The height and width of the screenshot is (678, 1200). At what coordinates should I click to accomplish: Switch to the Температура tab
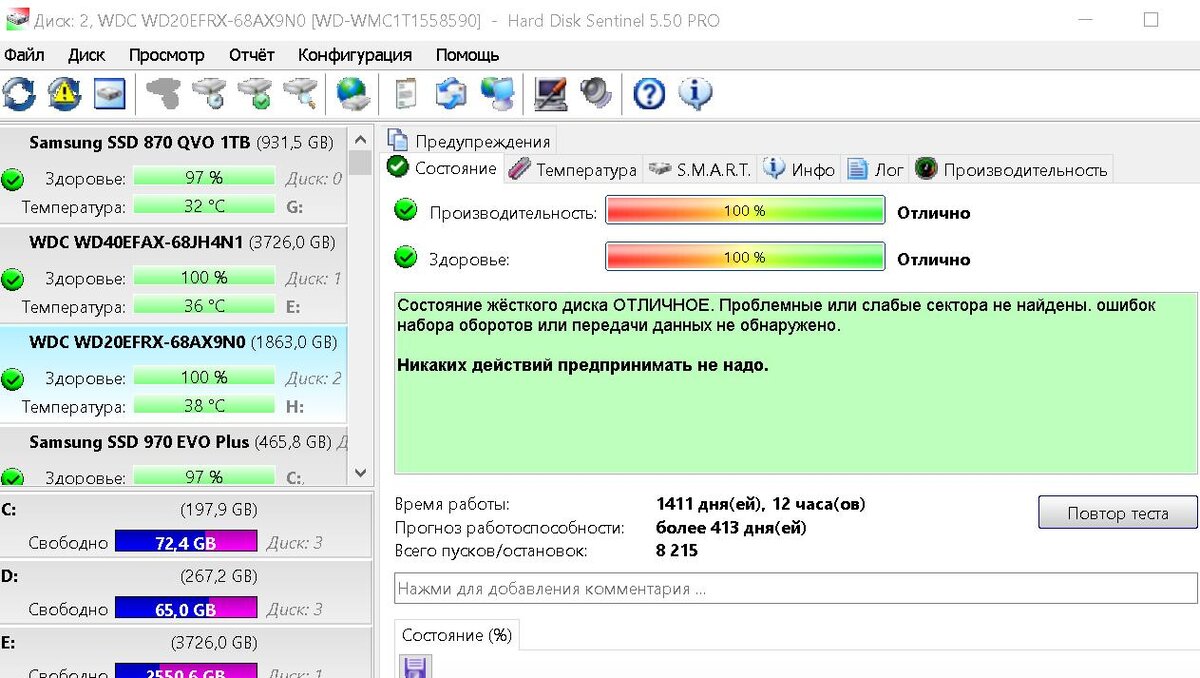coord(573,170)
